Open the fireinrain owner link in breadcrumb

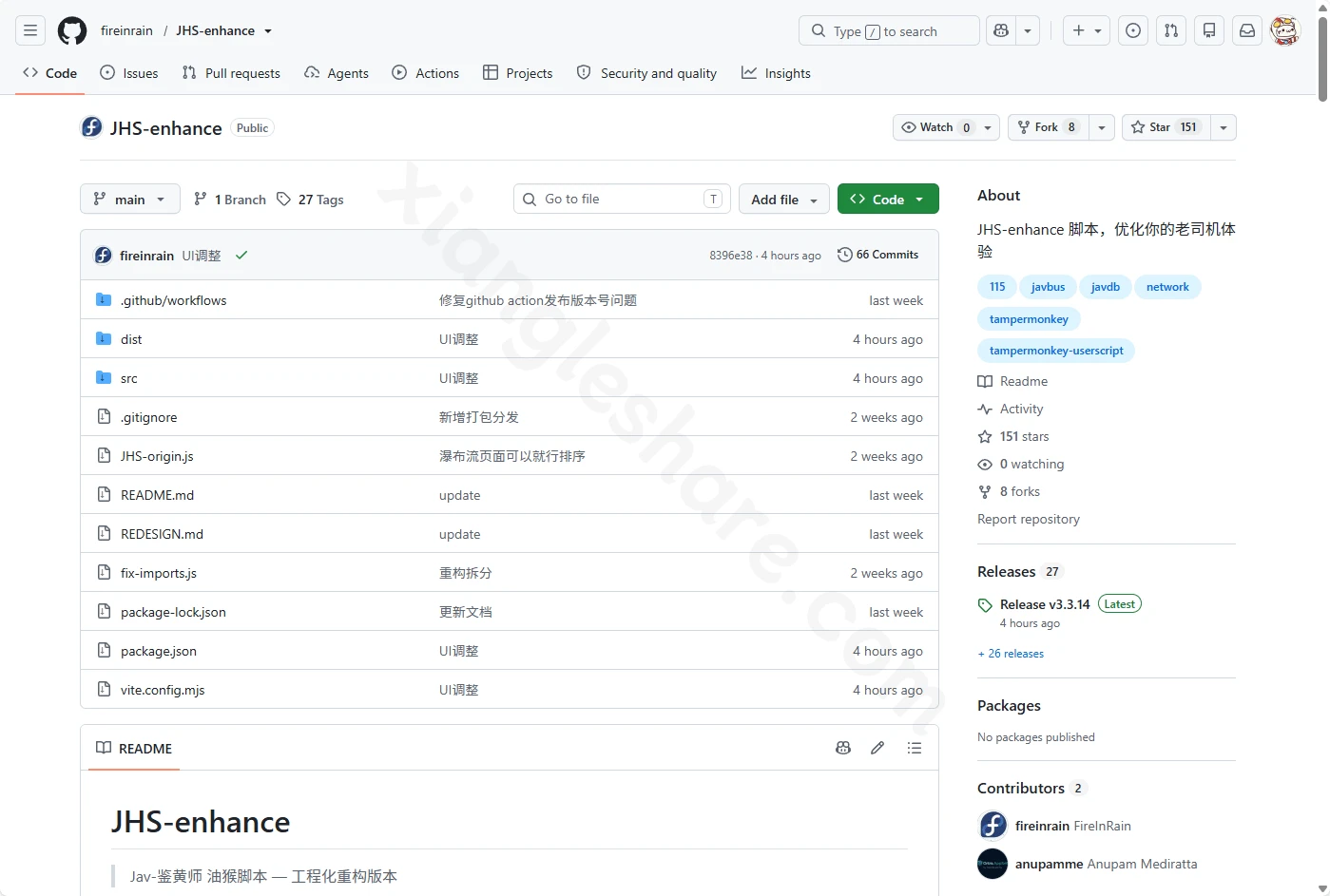coord(126,30)
